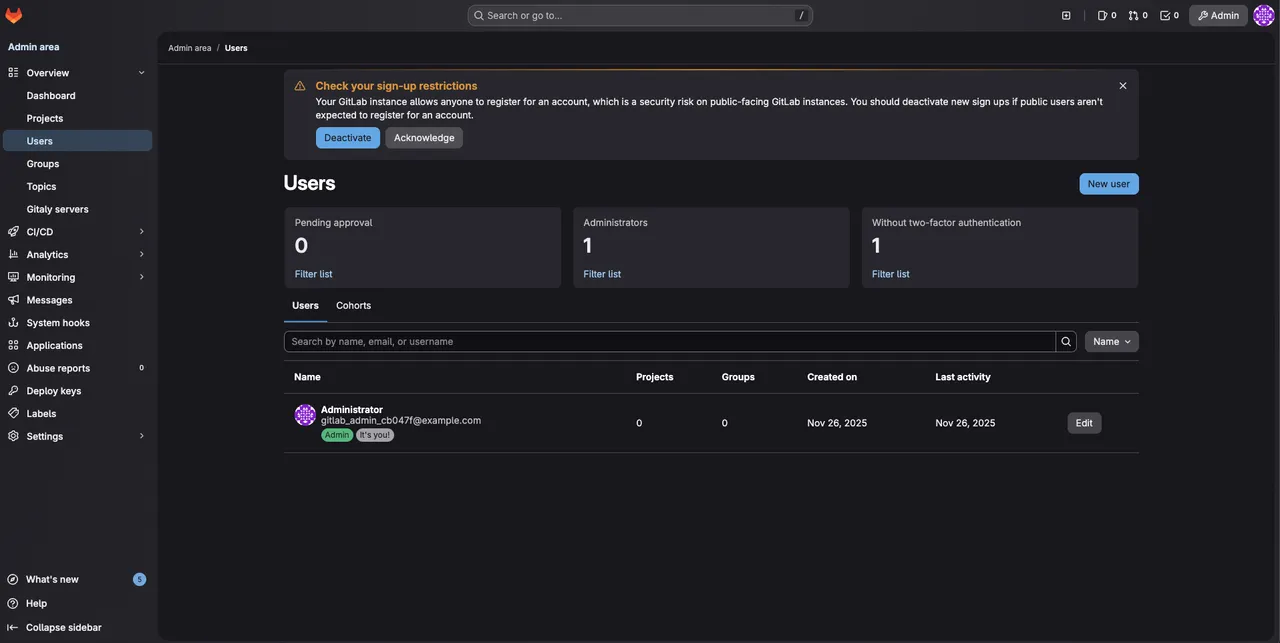Collapse the Overview section chevron
The width and height of the screenshot is (1280, 643).
(x=141, y=73)
